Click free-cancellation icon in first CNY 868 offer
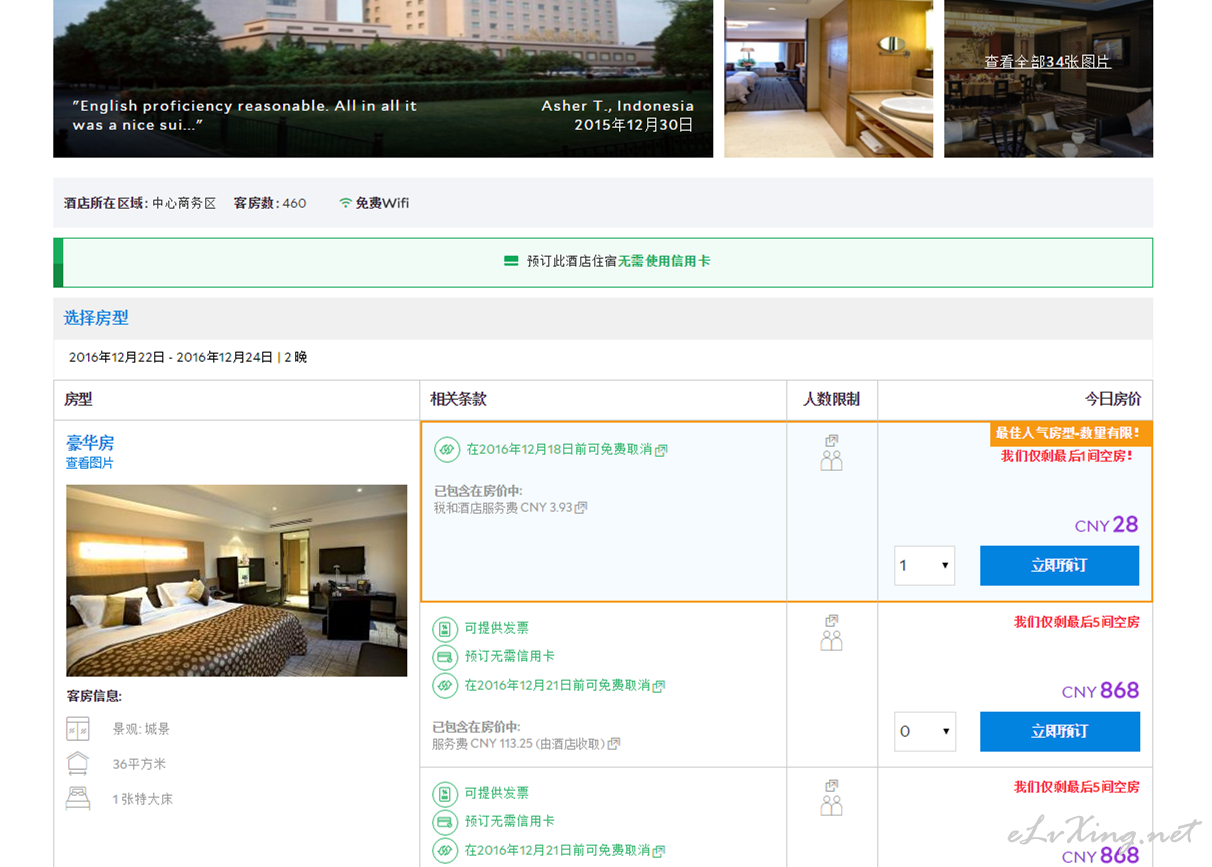Screen dimensions: 1212x867 (445, 686)
